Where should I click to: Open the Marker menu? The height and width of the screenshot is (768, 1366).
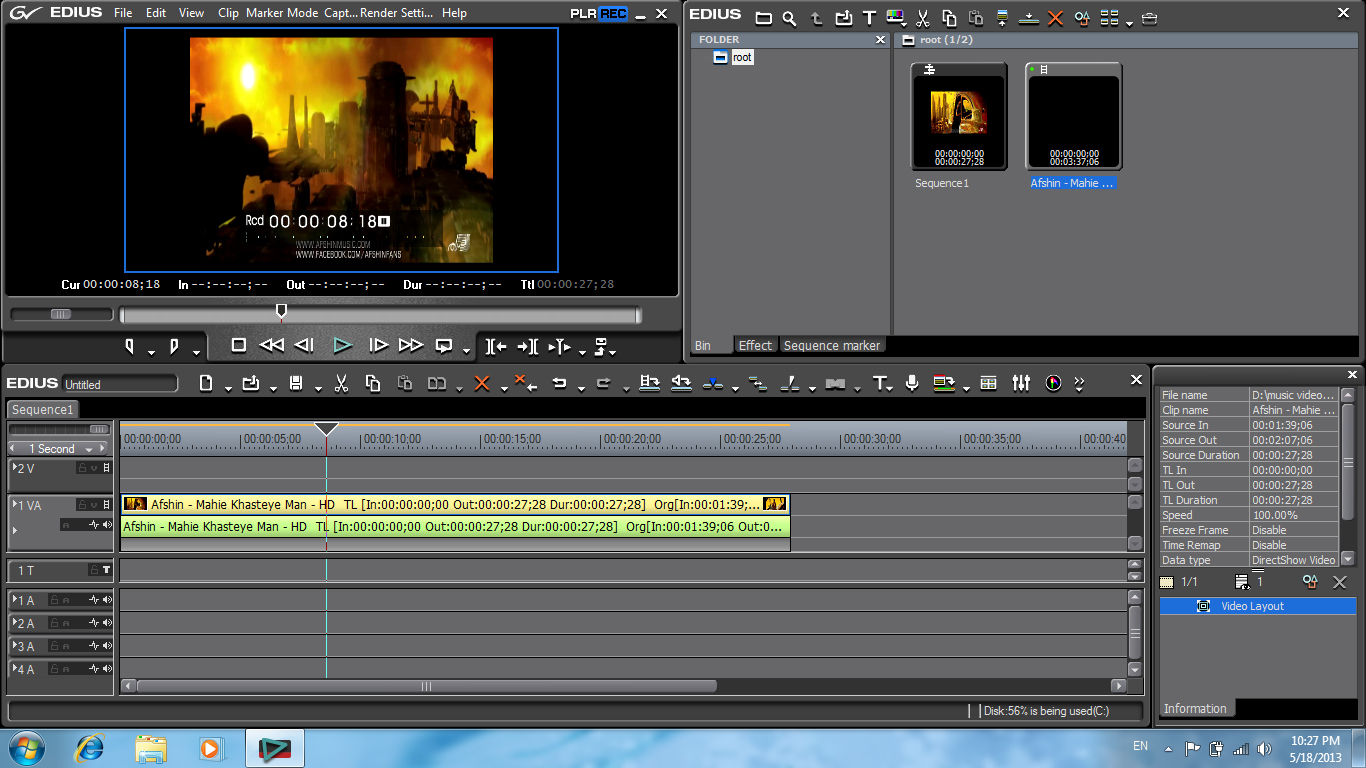265,13
